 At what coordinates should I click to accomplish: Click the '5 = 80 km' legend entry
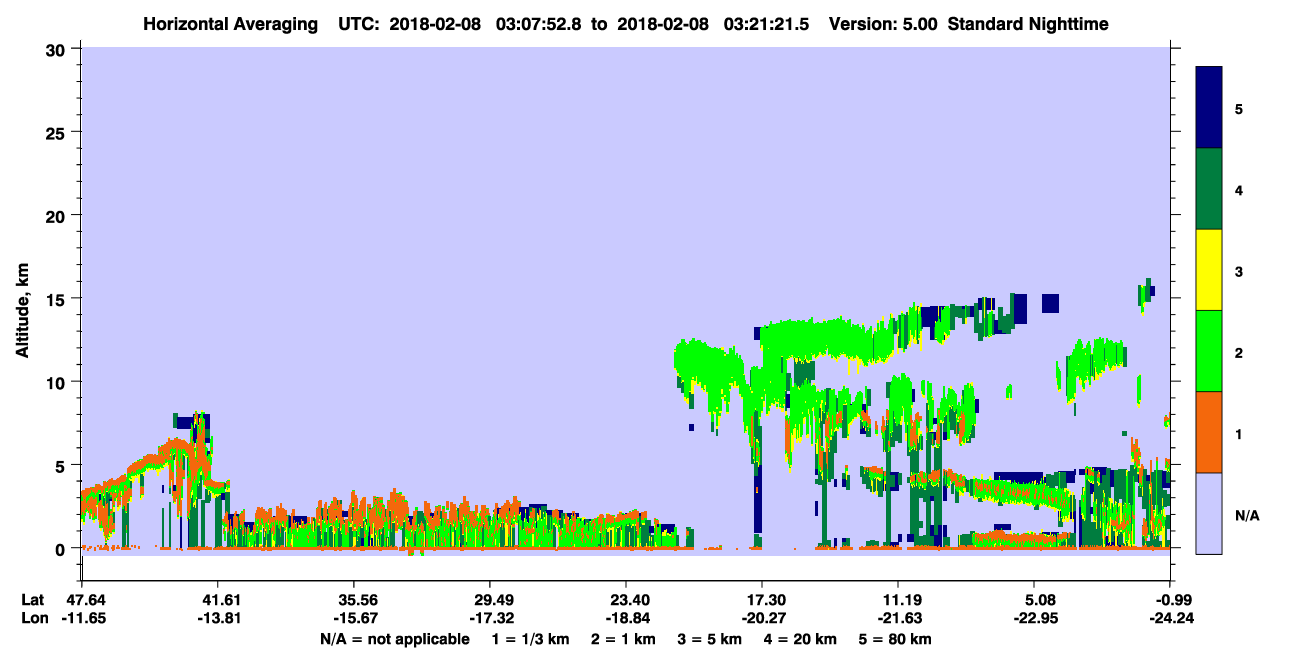(x=897, y=638)
